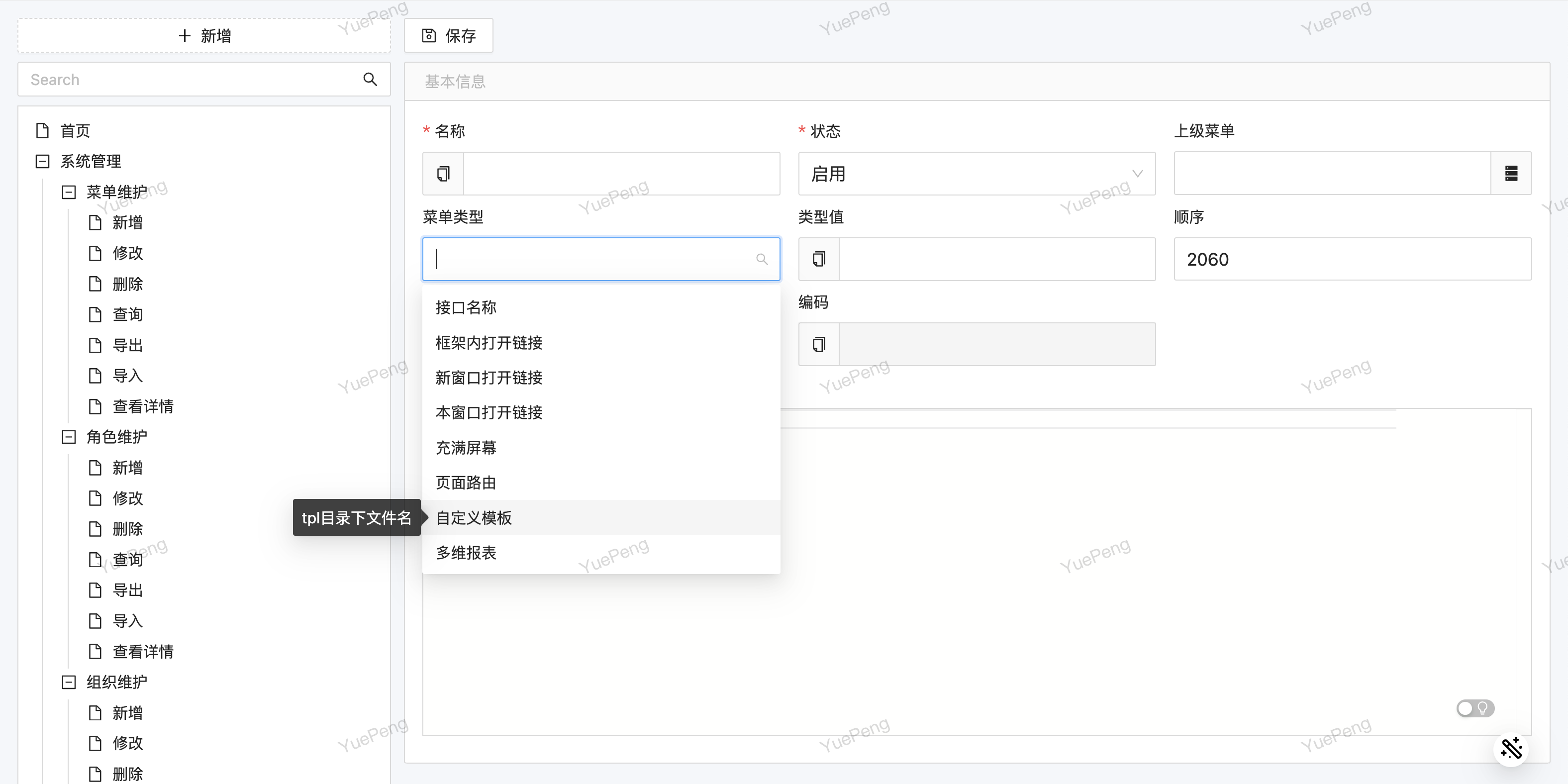
Task: Open the 状态 dropdown showing 启用
Action: [x=977, y=174]
